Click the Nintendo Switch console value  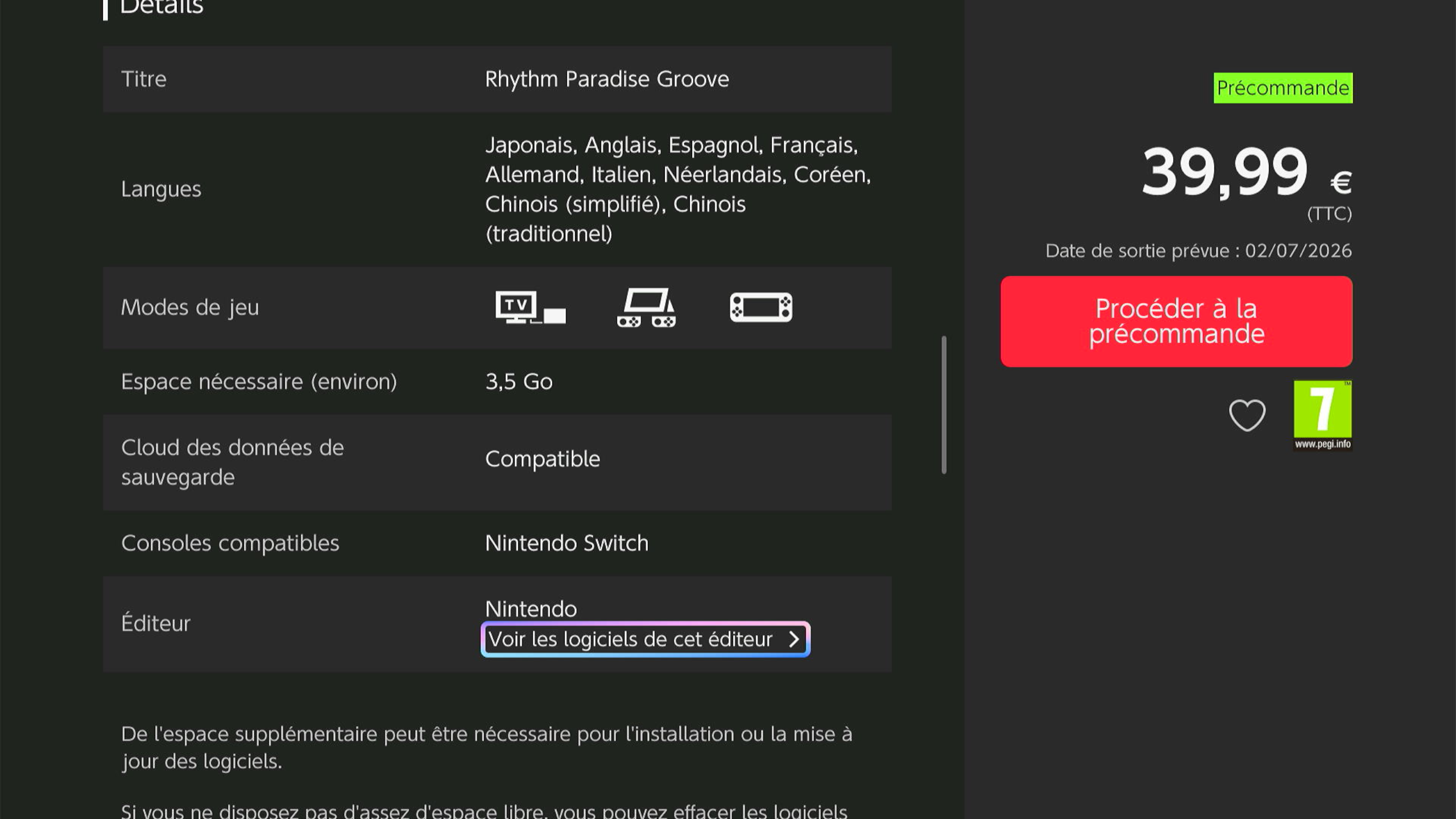tap(566, 543)
